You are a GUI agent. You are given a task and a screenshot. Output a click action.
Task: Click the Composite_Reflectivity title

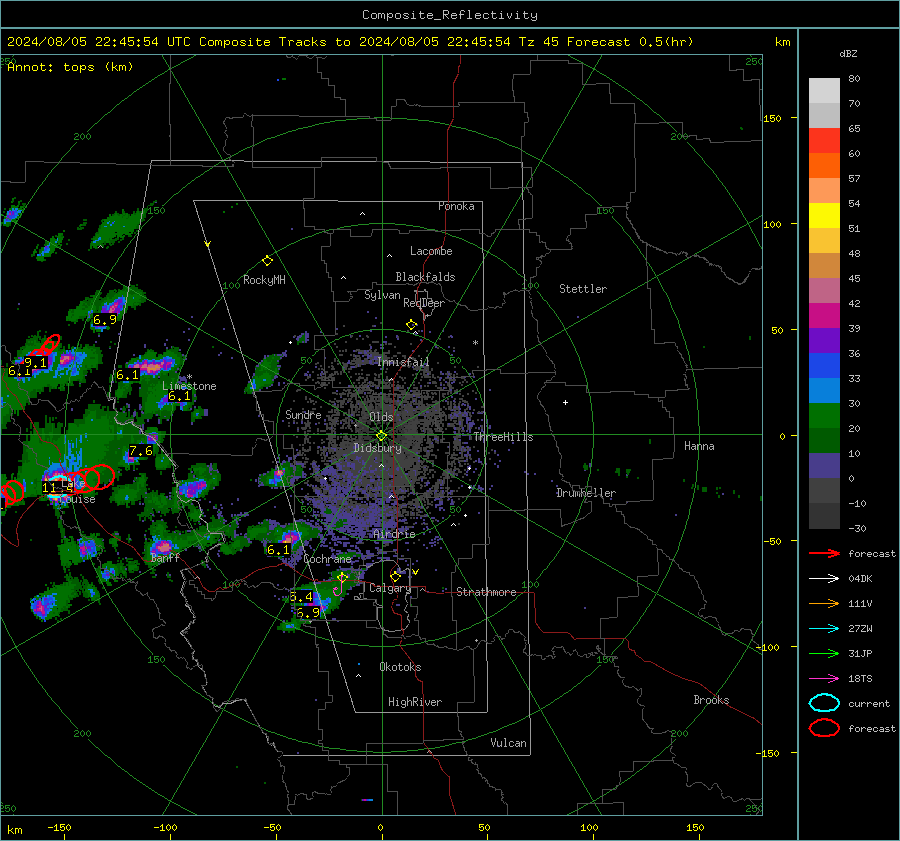[449, 15]
